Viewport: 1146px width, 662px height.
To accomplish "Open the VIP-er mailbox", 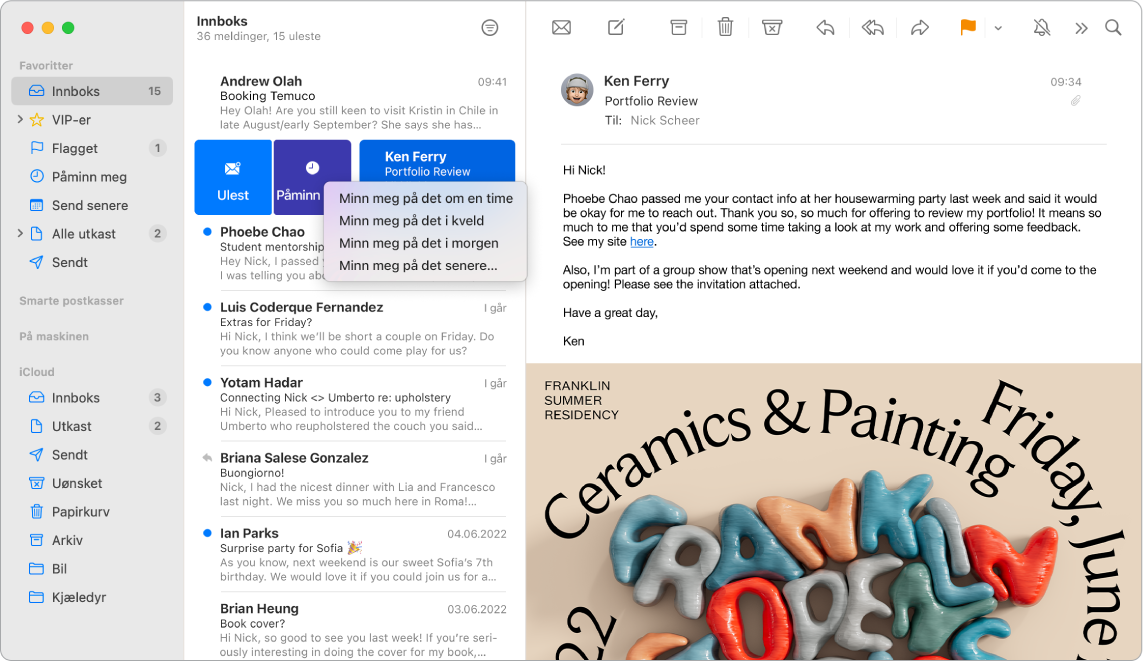I will (x=92, y=120).
